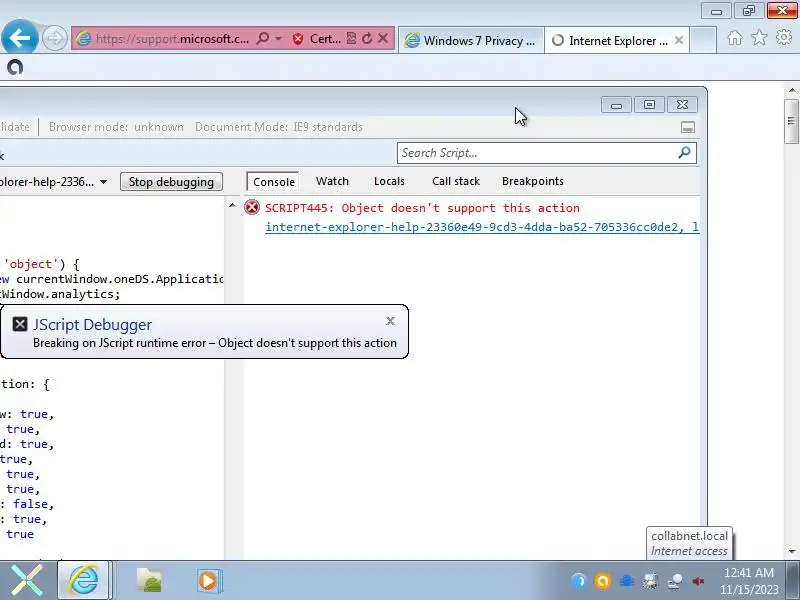The height and width of the screenshot is (600, 800).
Task: Minimize the Internet Explorer browser window
Action: (x=716, y=11)
